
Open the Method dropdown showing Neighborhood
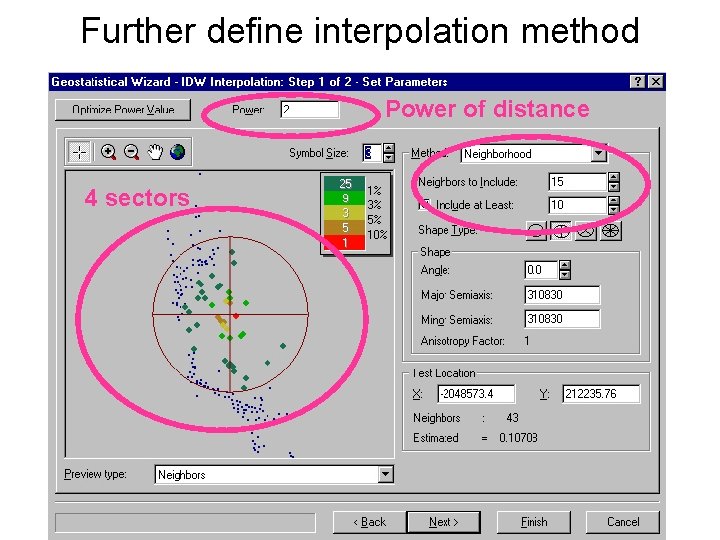(x=599, y=153)
